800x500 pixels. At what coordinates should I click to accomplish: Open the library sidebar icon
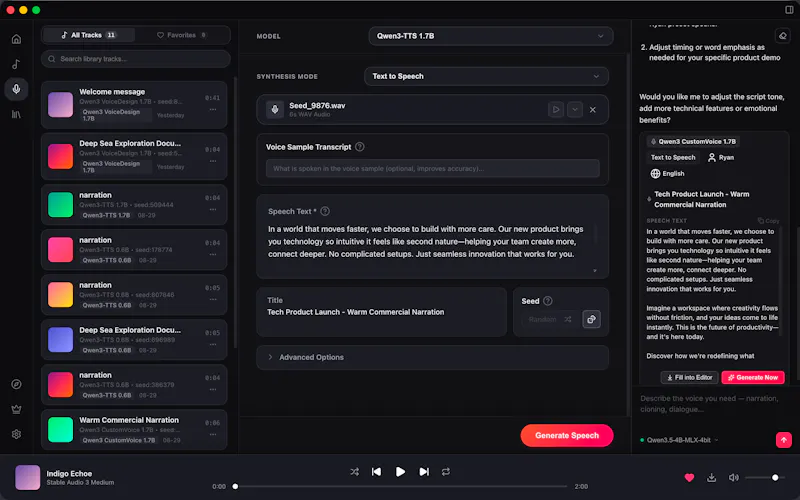[x=16, y=114]
